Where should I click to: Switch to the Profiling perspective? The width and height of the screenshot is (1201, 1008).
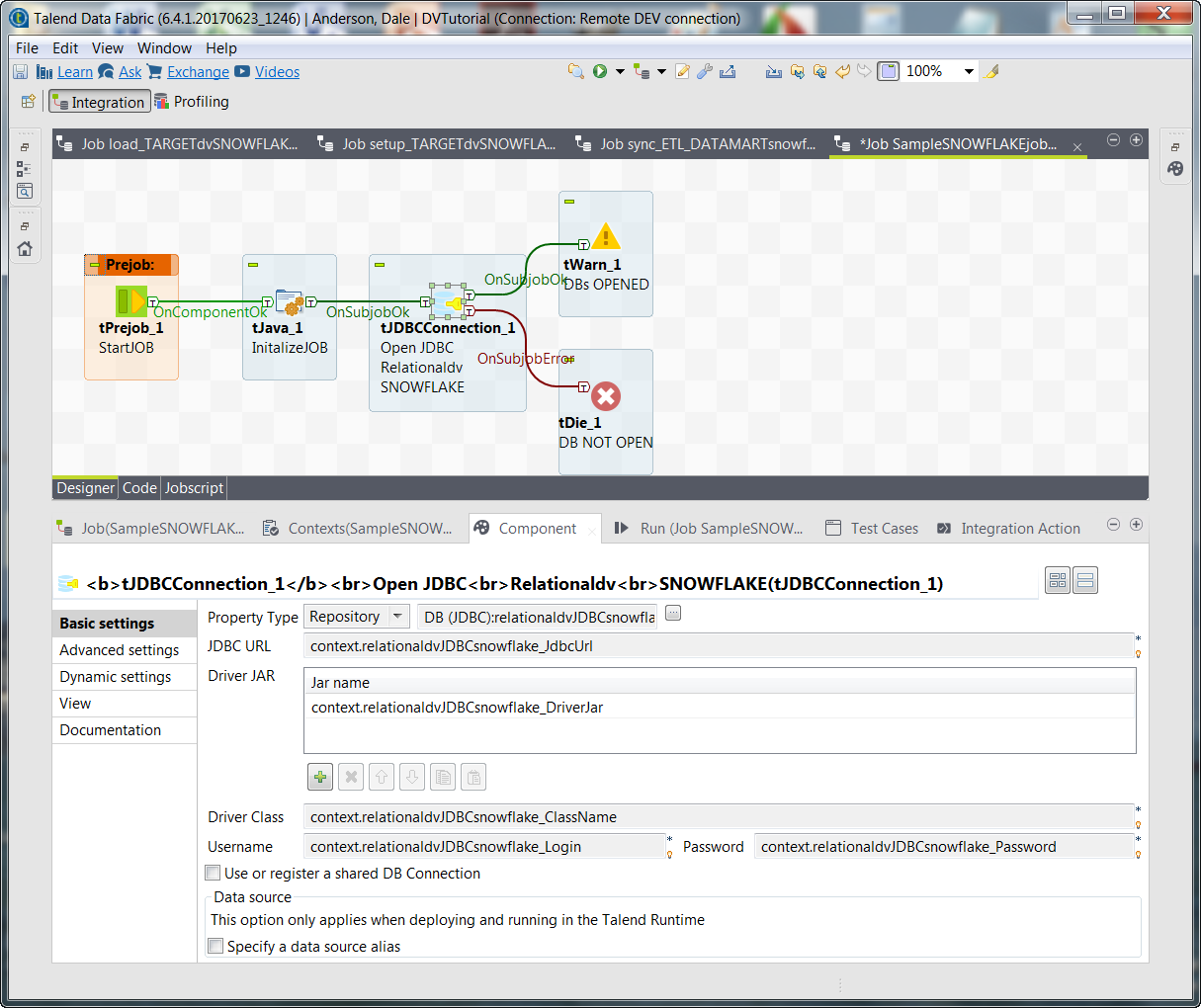tap(192, 101)
